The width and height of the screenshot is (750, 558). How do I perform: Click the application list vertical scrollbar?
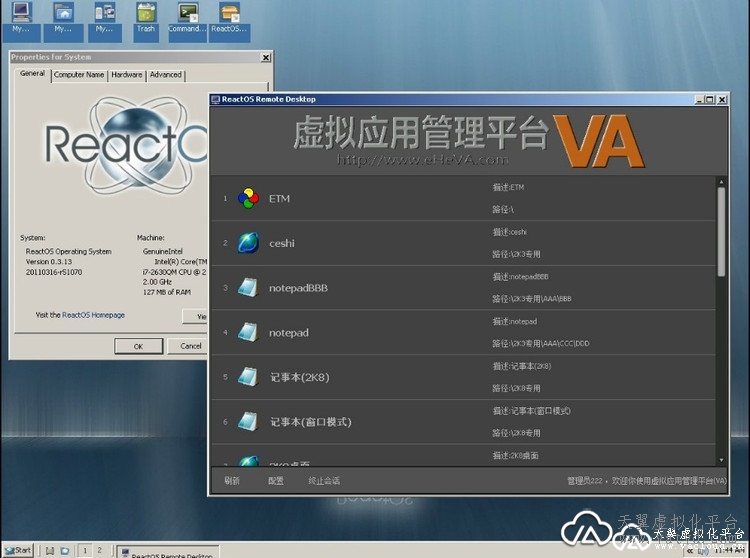pyautogui.click(x=721, y=232)
